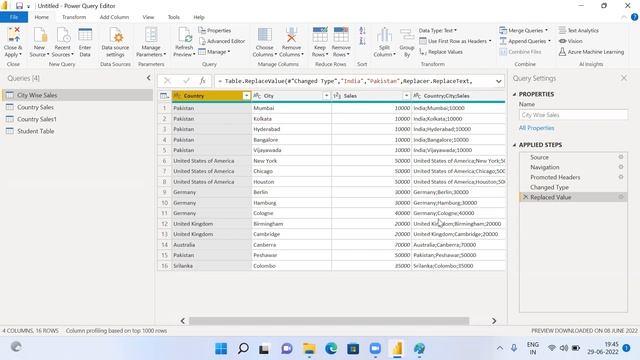Open the Country column filter dropdown
The image size is (640, 360).
click(246, 96)
